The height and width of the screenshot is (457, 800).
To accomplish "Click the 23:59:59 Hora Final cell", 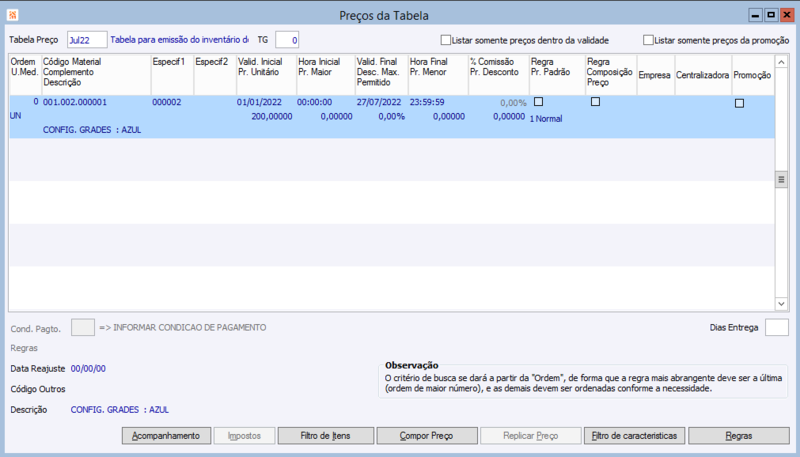I will coord(427,102).
